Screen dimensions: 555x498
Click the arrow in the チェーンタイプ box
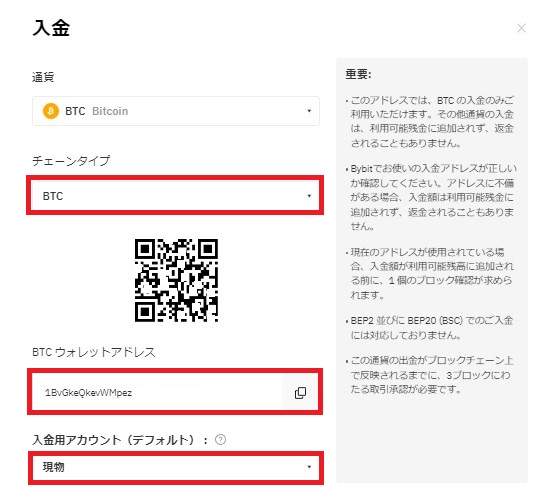(x=309, y=196)
